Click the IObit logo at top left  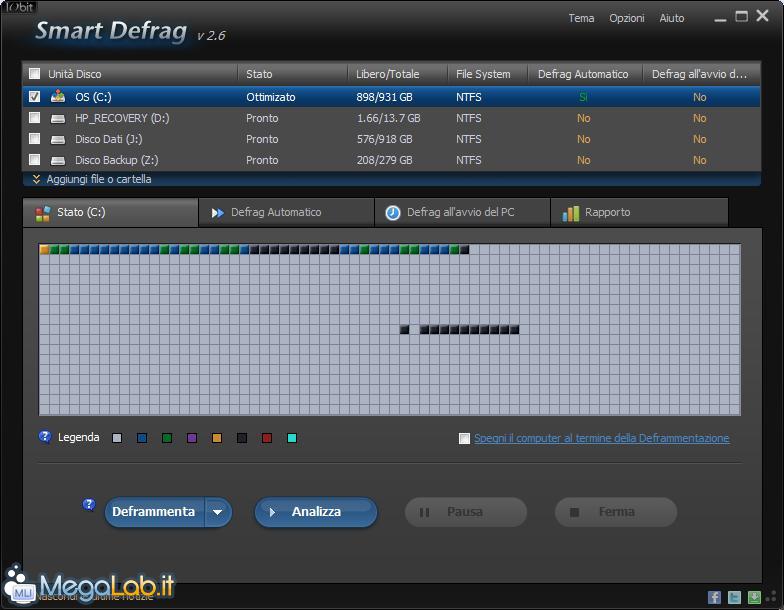click(19, 7)
